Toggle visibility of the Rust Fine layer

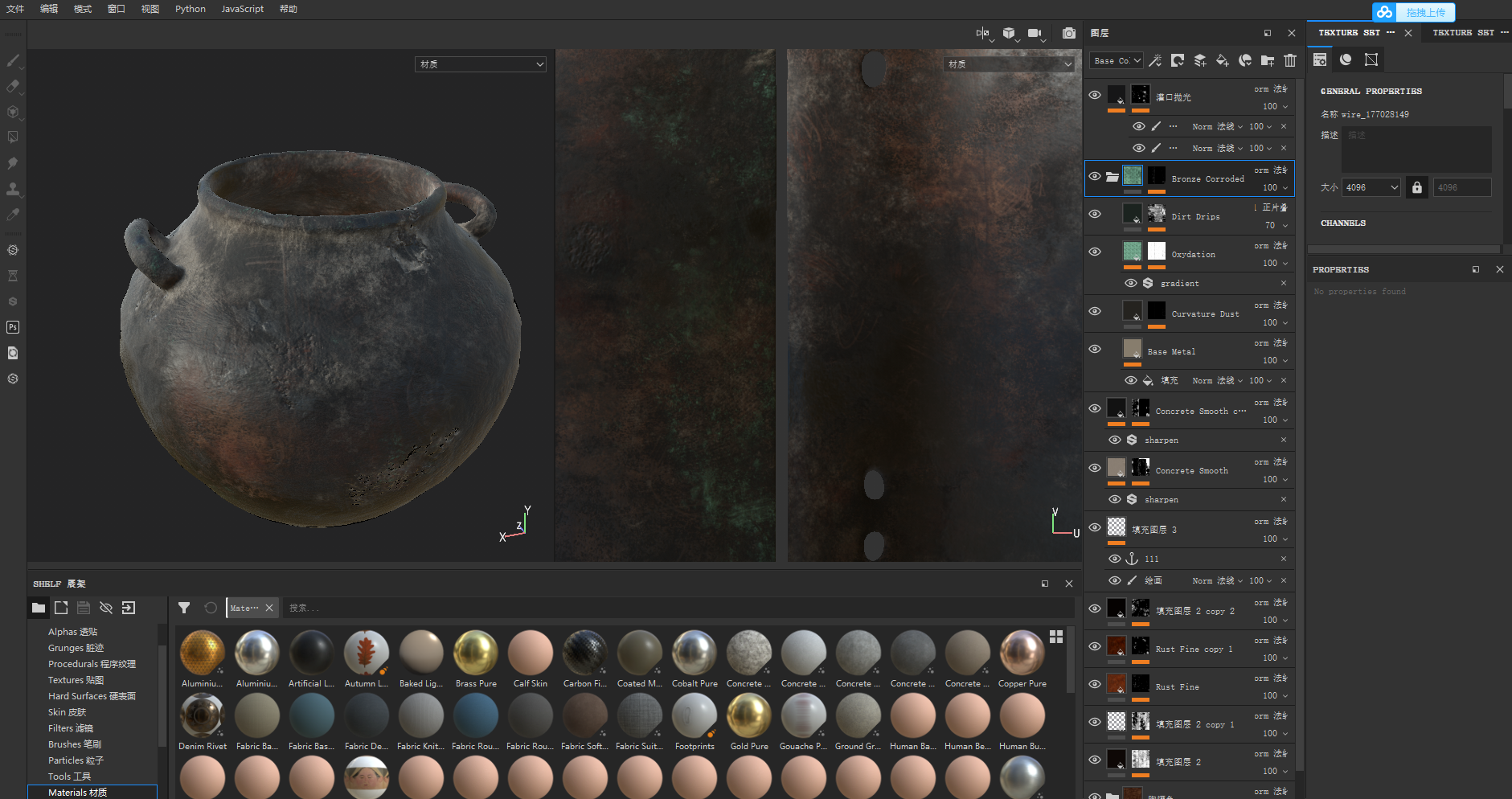1095,684
